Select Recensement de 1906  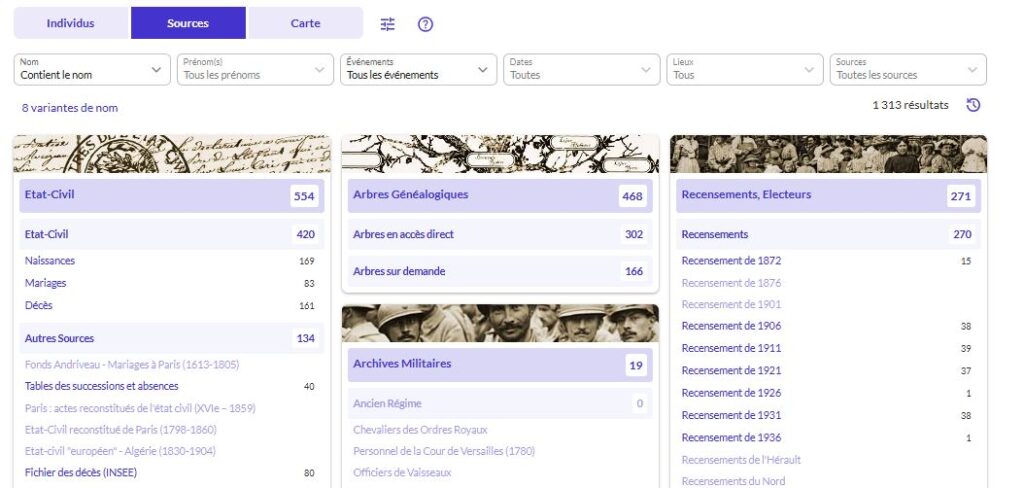731,326
